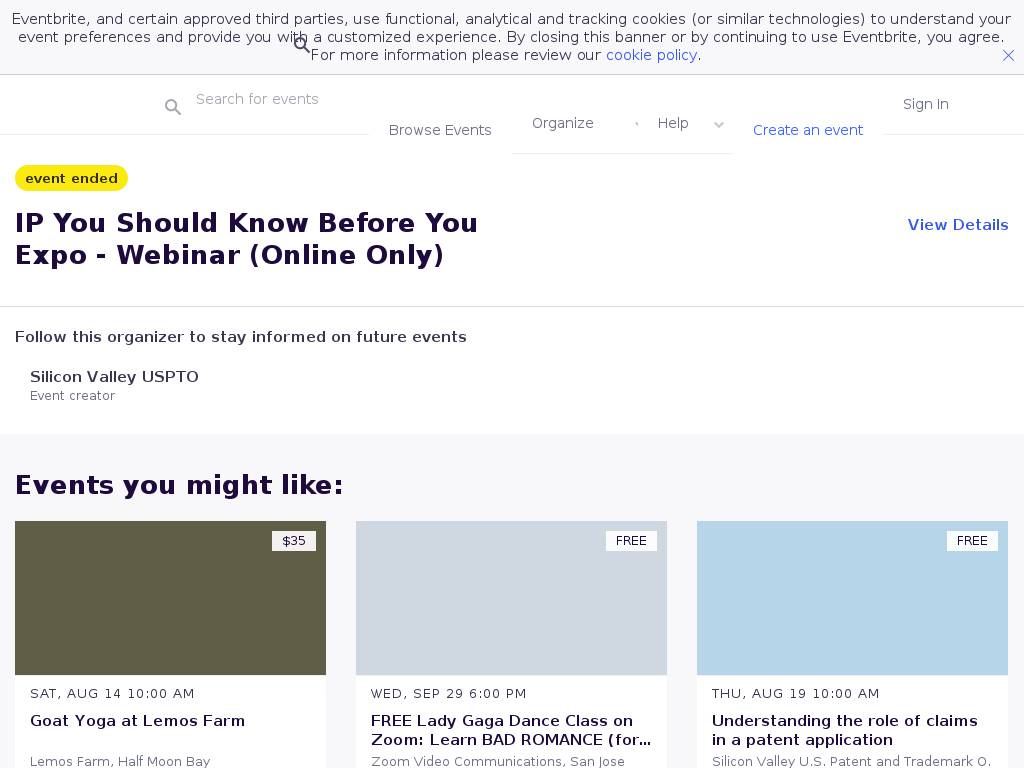Screen dimensions: 1024x768
Task: Open Browse Events
Action: [440, 130]
